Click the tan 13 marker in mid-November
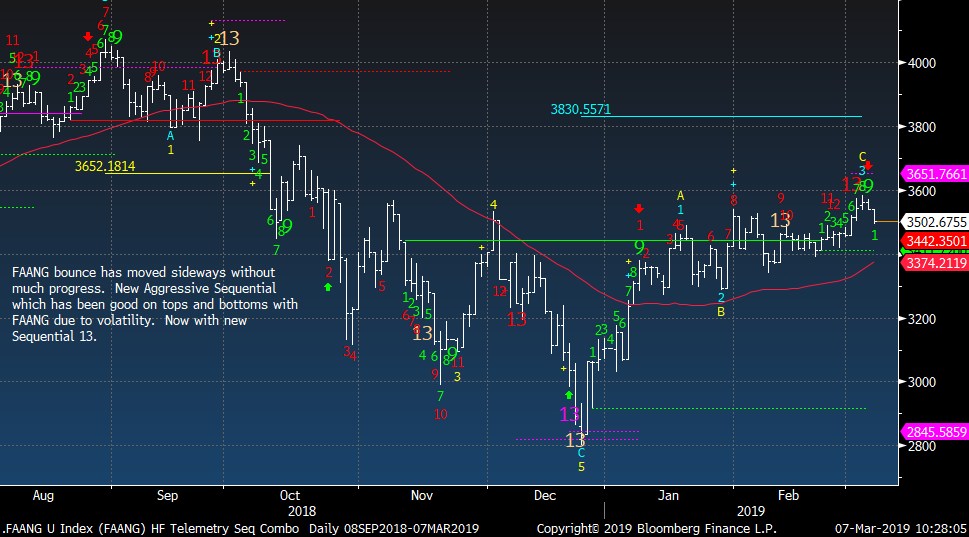The width and height of the screenshot is (969, 537). (x=422, y=334)
